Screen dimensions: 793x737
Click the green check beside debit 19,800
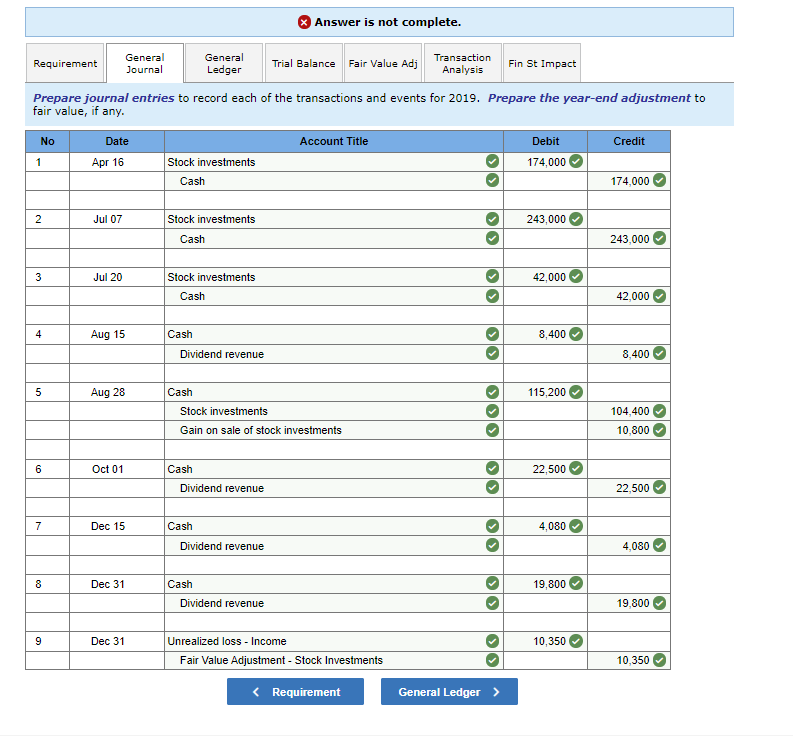pos(576,583)
